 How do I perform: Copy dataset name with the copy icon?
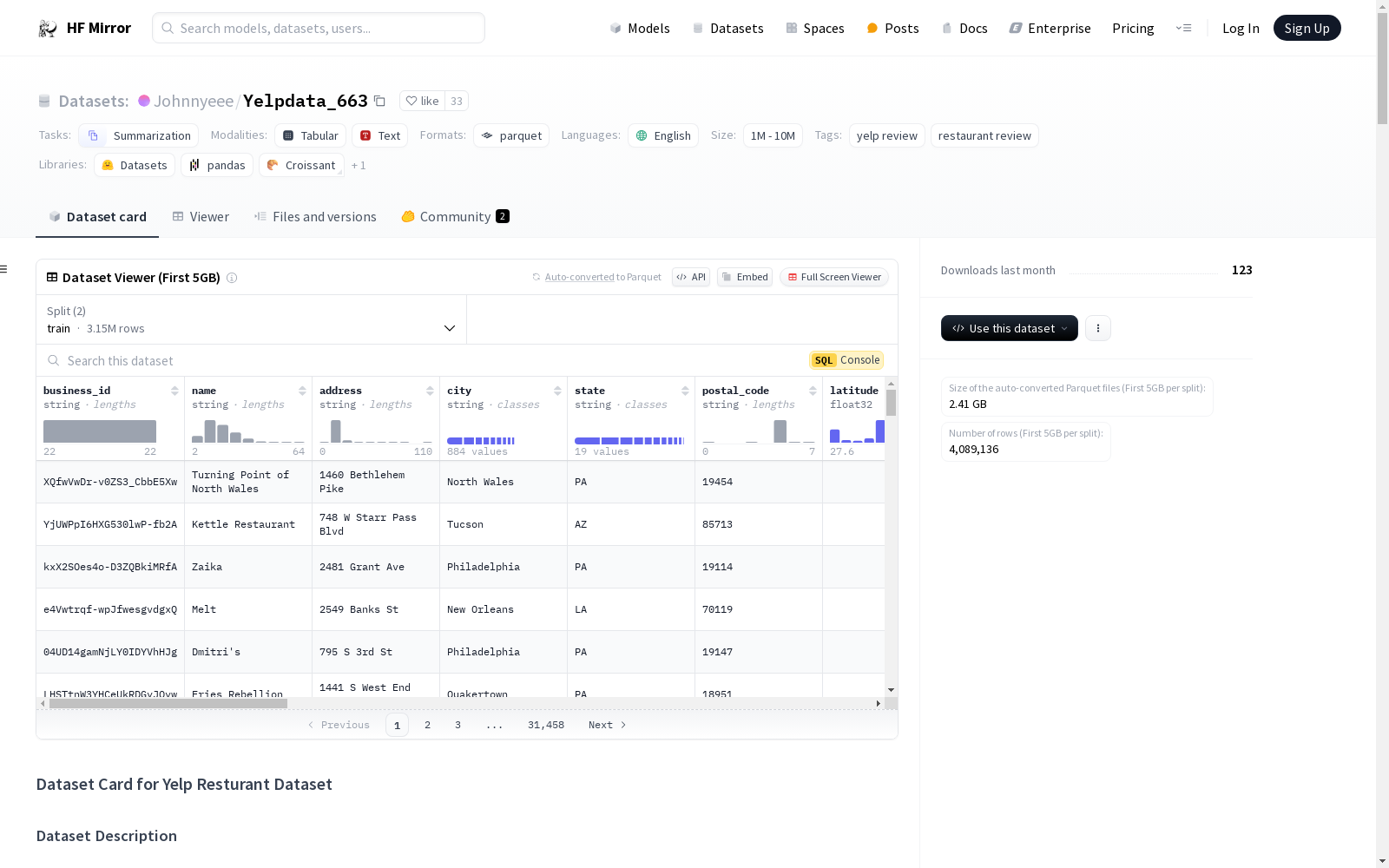coord(379,101)
